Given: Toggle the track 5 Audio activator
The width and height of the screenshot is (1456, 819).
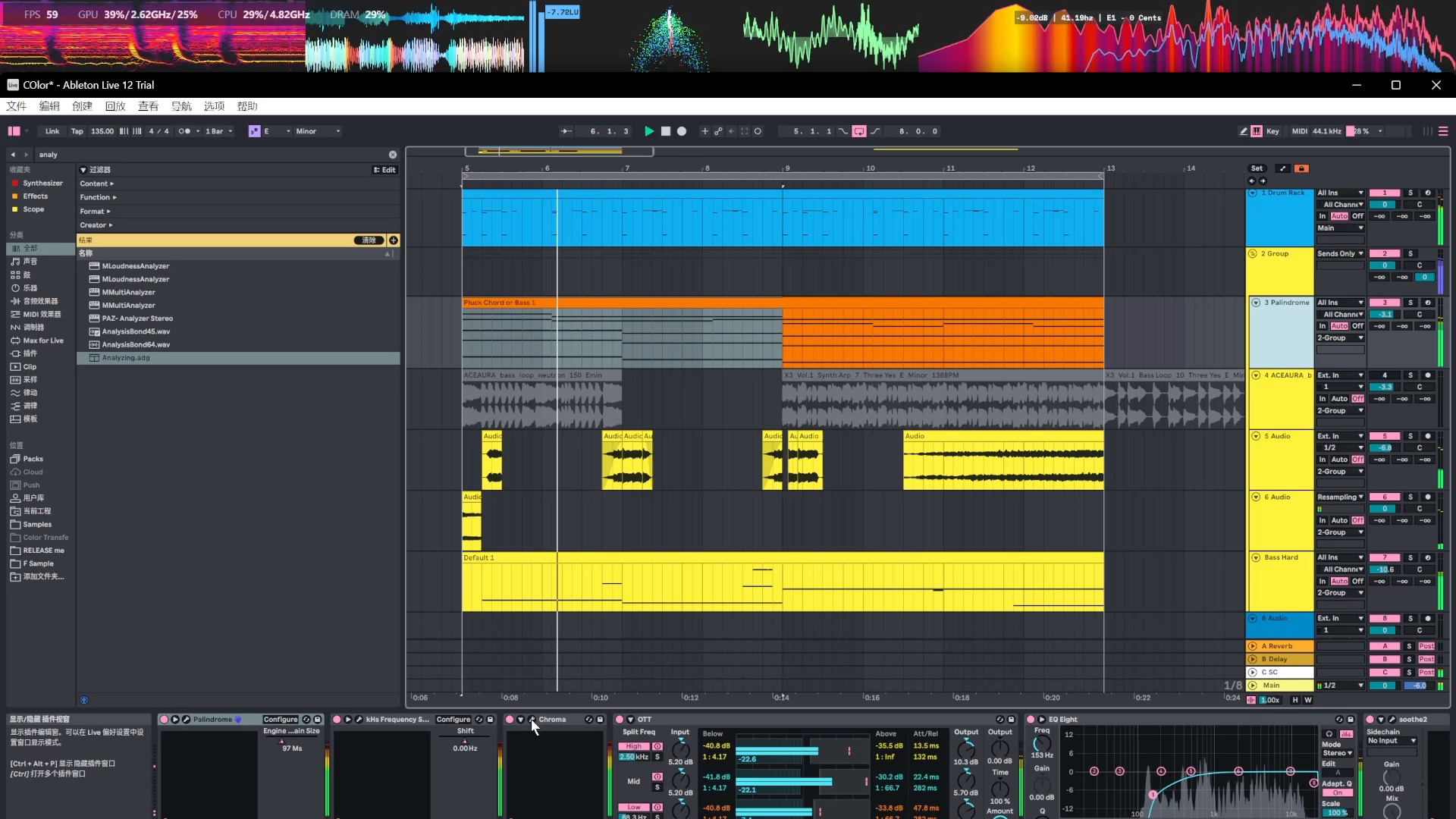Looking at the screenshot, I should 1385,436.
